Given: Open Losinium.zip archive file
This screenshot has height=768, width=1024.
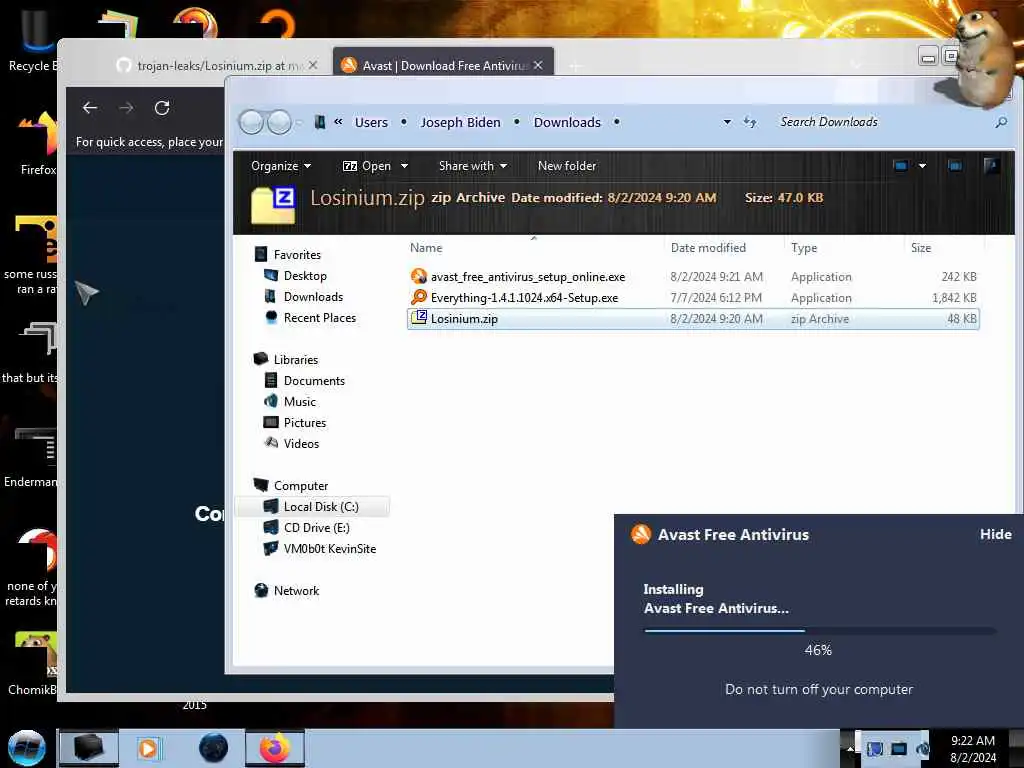Looking at the screenshot, I should tap(693, 319).
